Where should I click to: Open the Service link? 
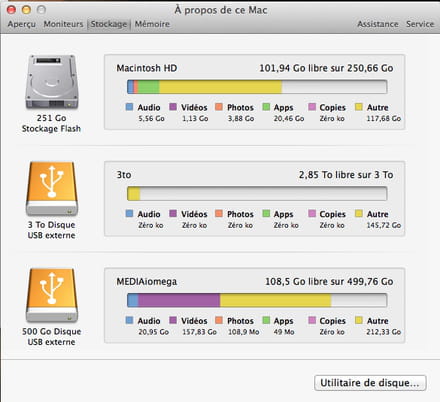point(420,24)
